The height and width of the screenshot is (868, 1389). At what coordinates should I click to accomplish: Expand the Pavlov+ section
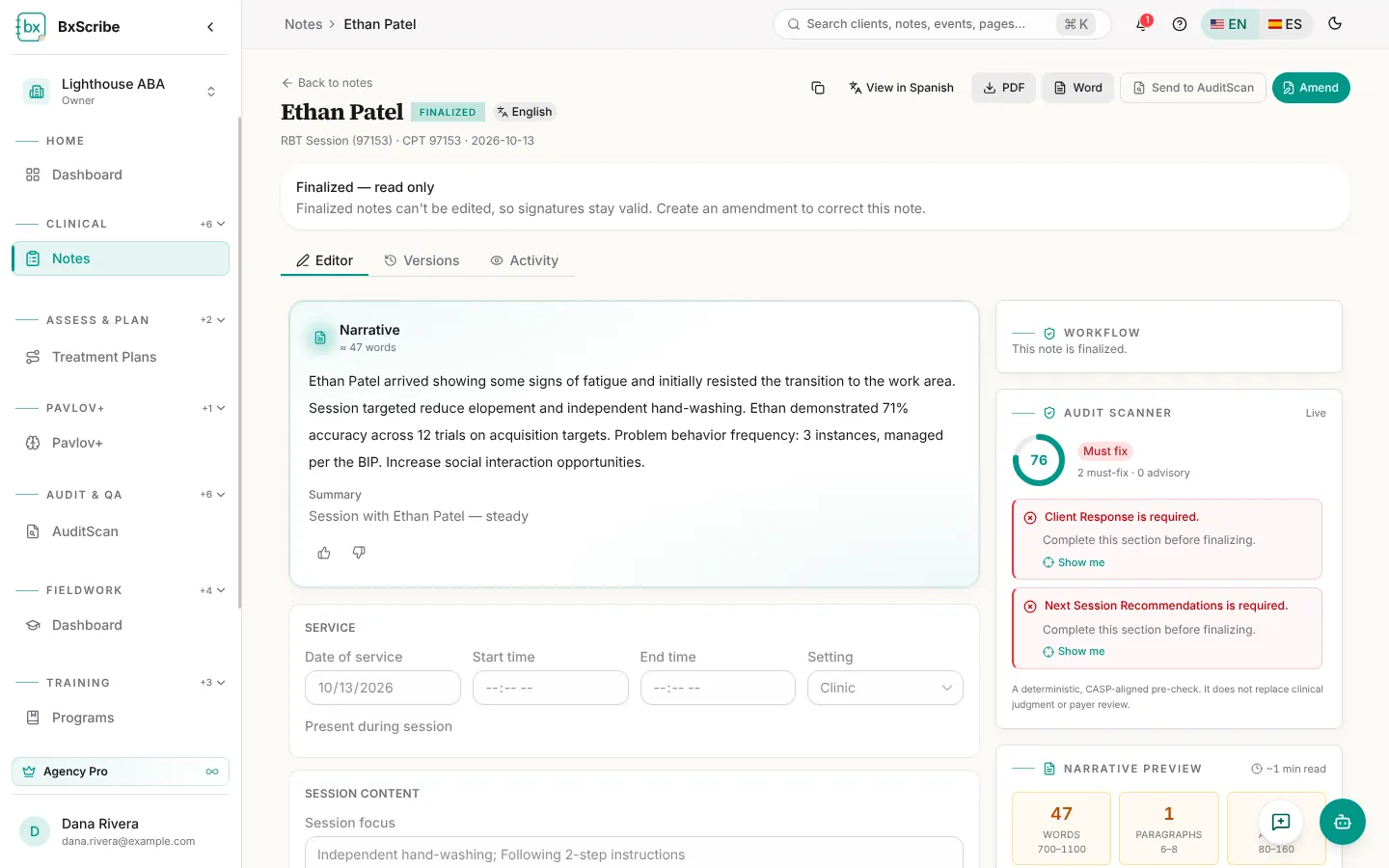coord(214,408)
